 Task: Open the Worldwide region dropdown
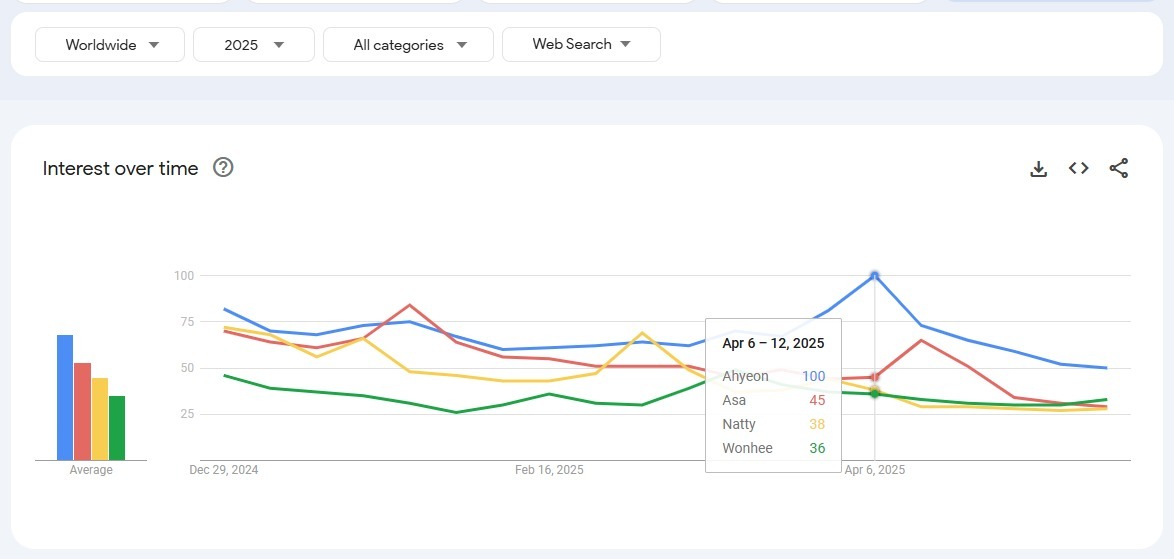(x=110, y=45)
